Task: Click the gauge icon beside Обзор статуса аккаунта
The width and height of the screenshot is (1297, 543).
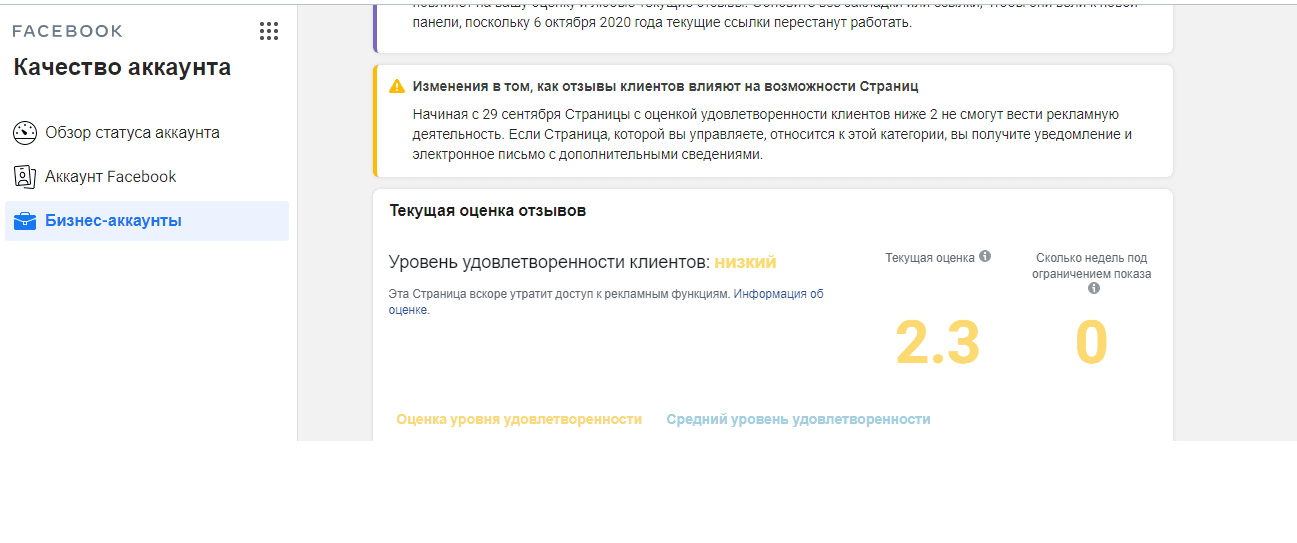Action: tap(25, 132)
